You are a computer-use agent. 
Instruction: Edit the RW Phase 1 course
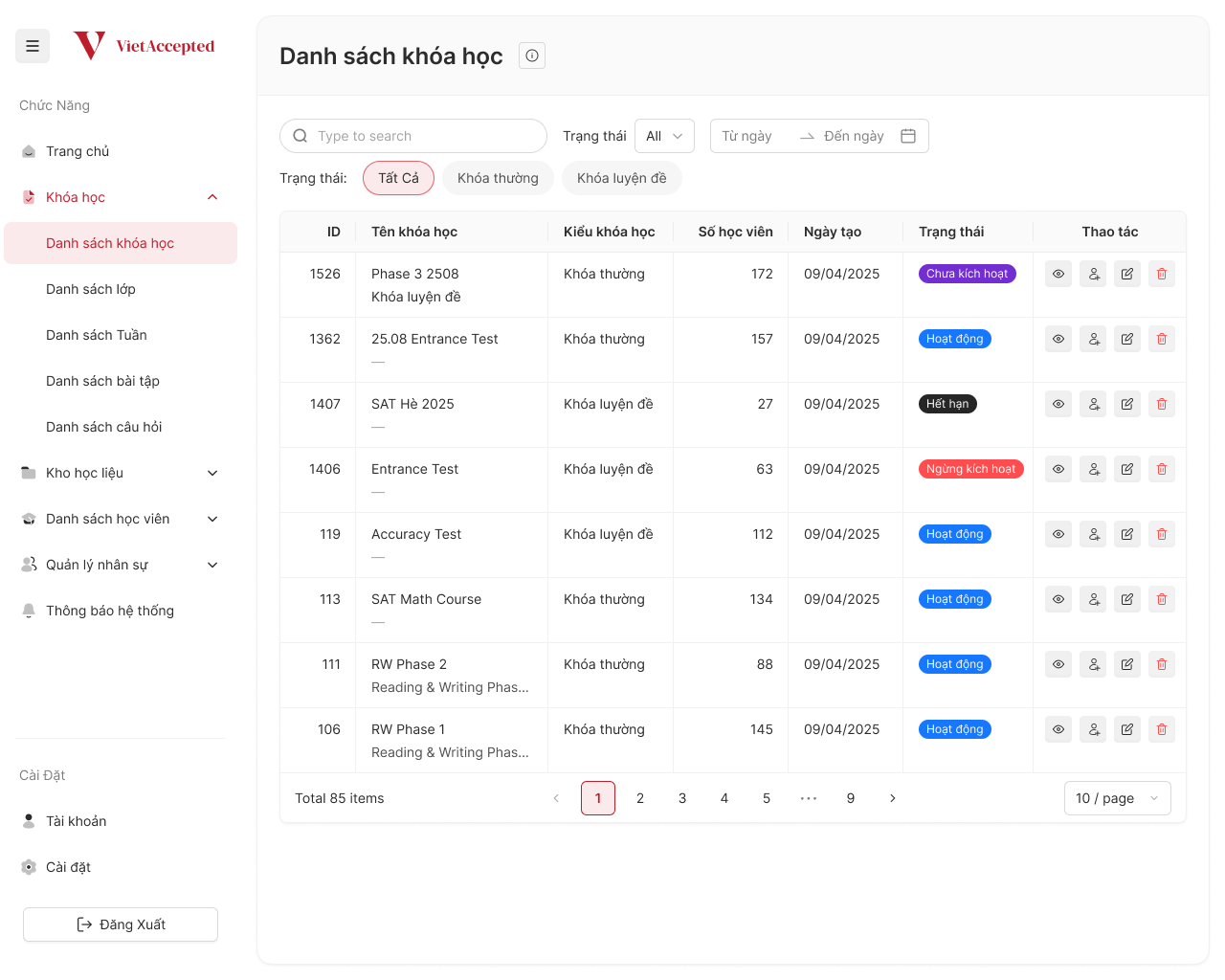pos(1127,729)
